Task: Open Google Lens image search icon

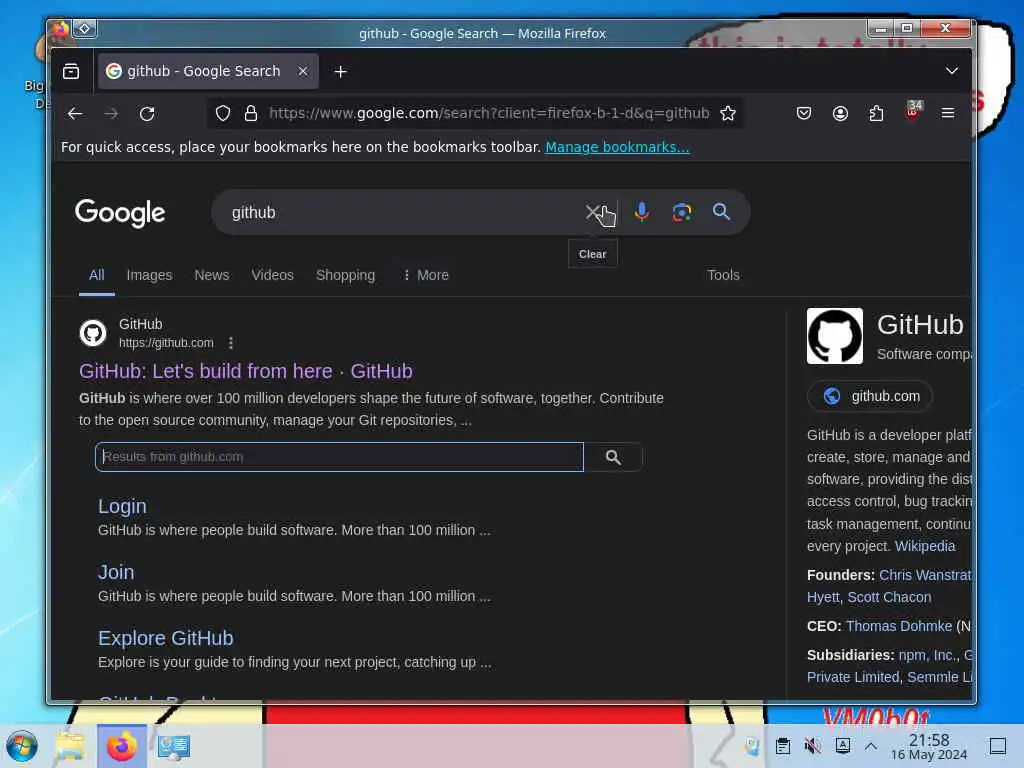Action: [682, 212]
